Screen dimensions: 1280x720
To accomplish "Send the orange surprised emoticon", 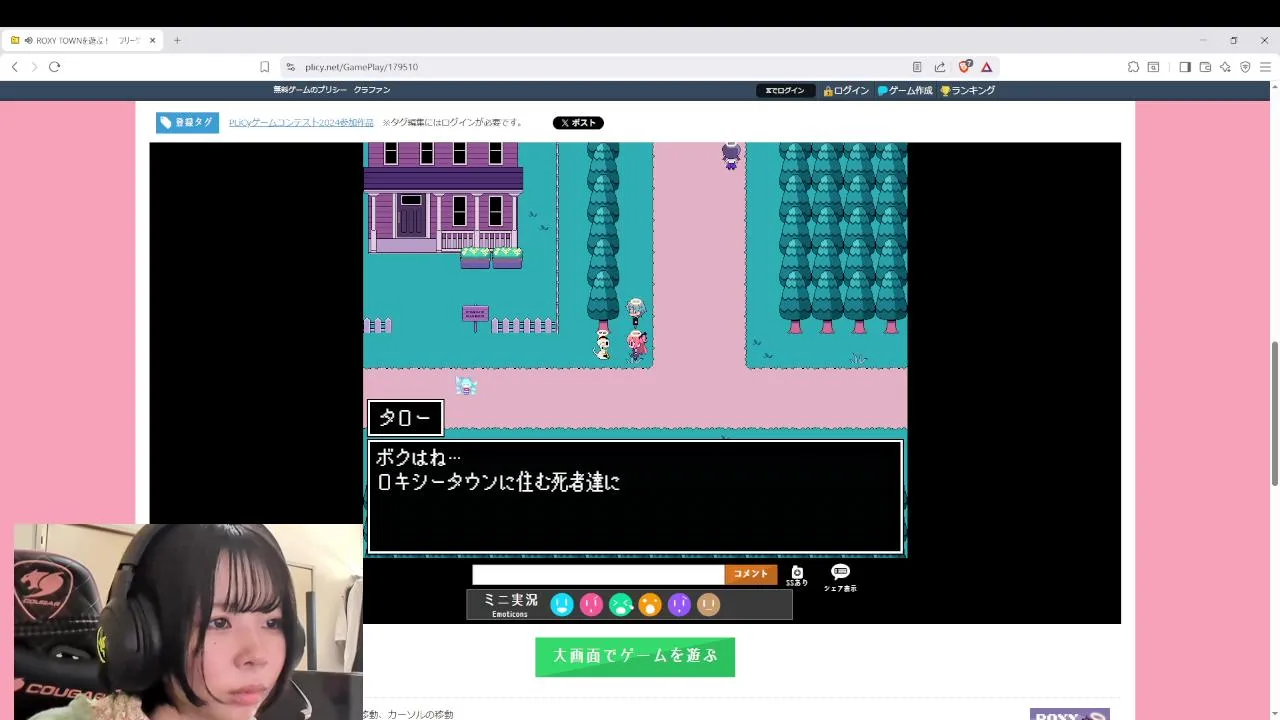I will pyautogui.click(x=650, y=604).
